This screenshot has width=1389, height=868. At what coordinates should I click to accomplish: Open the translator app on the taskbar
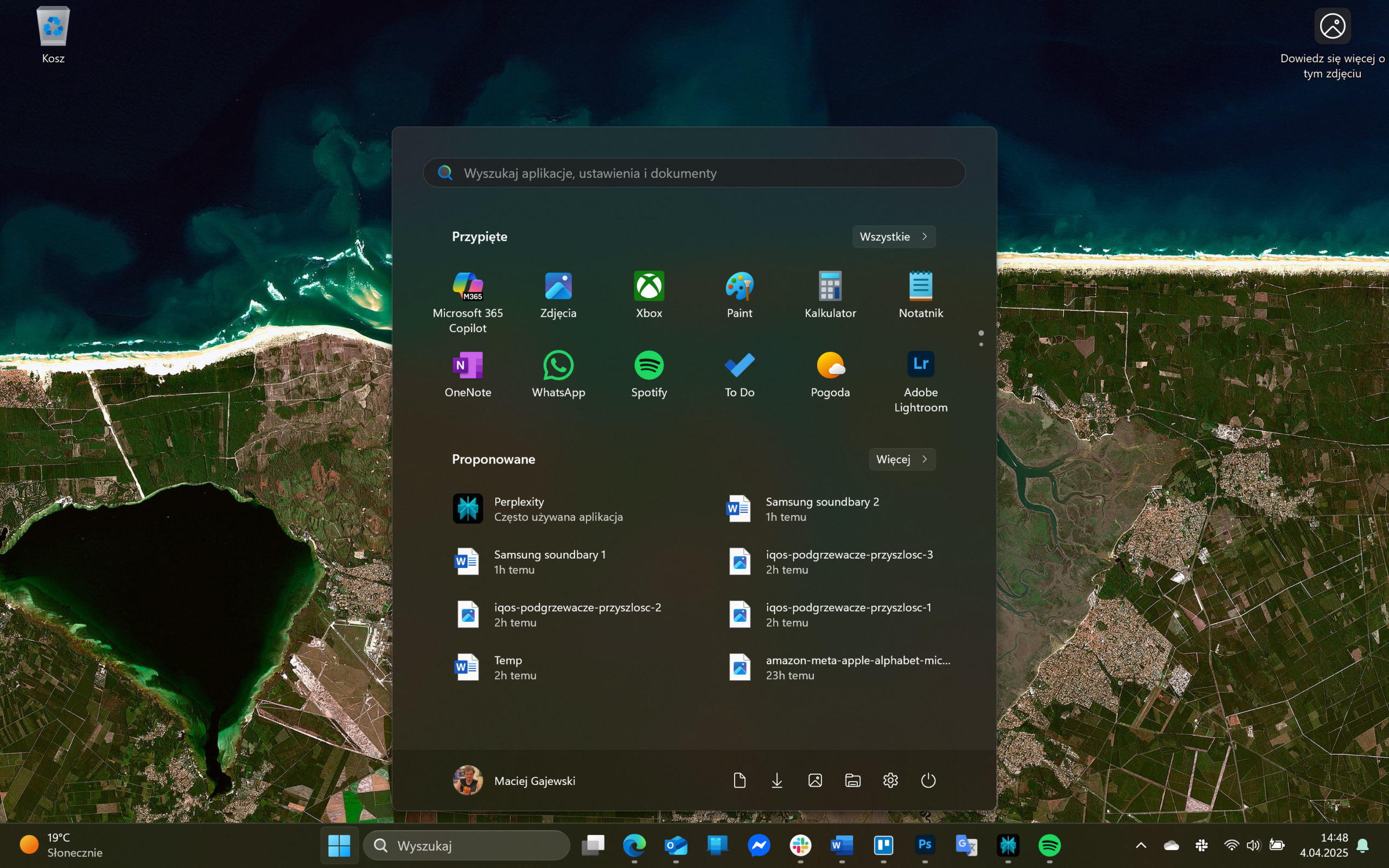tap(966, 845)
